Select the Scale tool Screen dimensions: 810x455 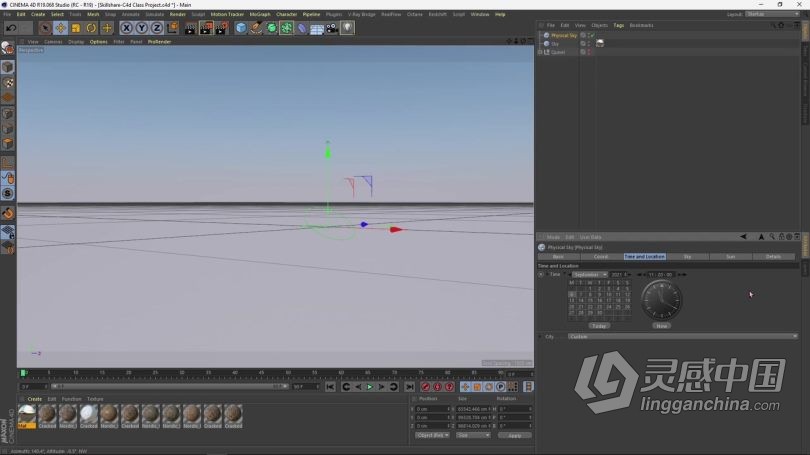pos(76,28)
